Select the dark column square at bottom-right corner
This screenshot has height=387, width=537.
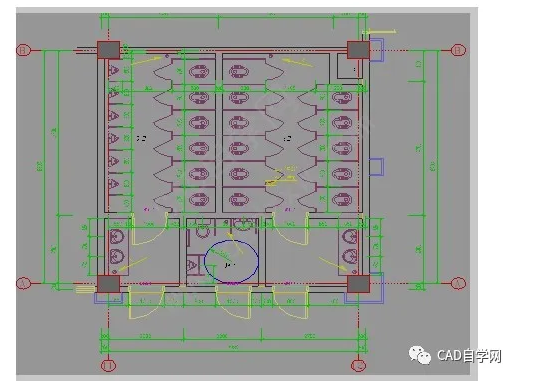(359, 284)
